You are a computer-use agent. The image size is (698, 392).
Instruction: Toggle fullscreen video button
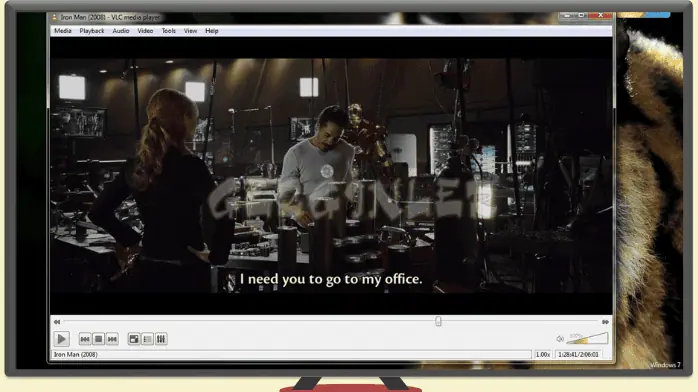(x=134, y=339)
